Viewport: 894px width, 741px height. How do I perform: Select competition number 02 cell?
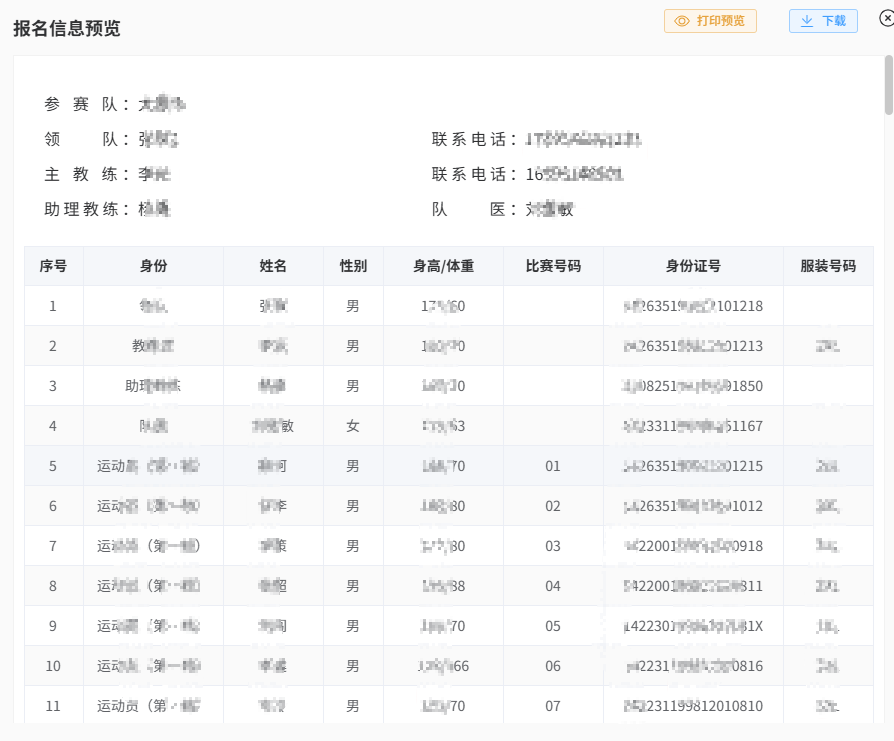click(x=553, y=506)
